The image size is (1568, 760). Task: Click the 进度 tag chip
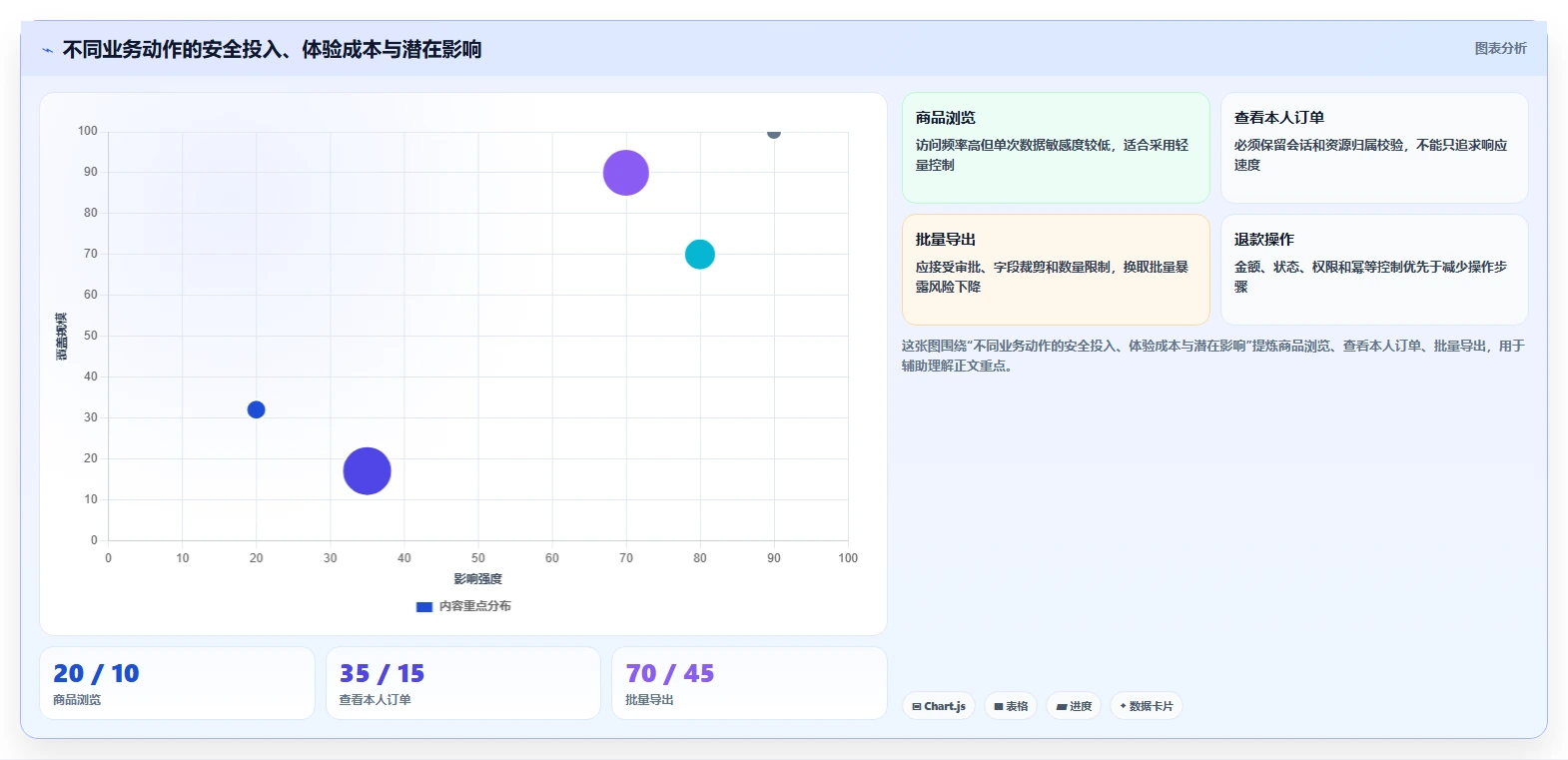1074,706
